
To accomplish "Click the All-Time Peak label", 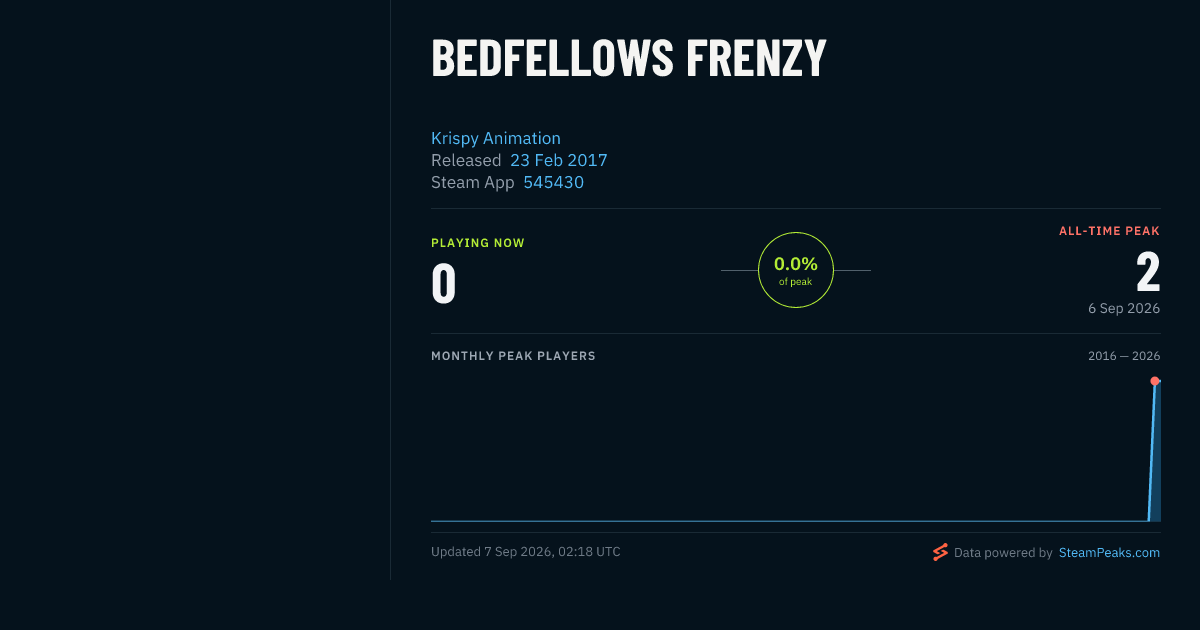I will tap(1110, 231).
